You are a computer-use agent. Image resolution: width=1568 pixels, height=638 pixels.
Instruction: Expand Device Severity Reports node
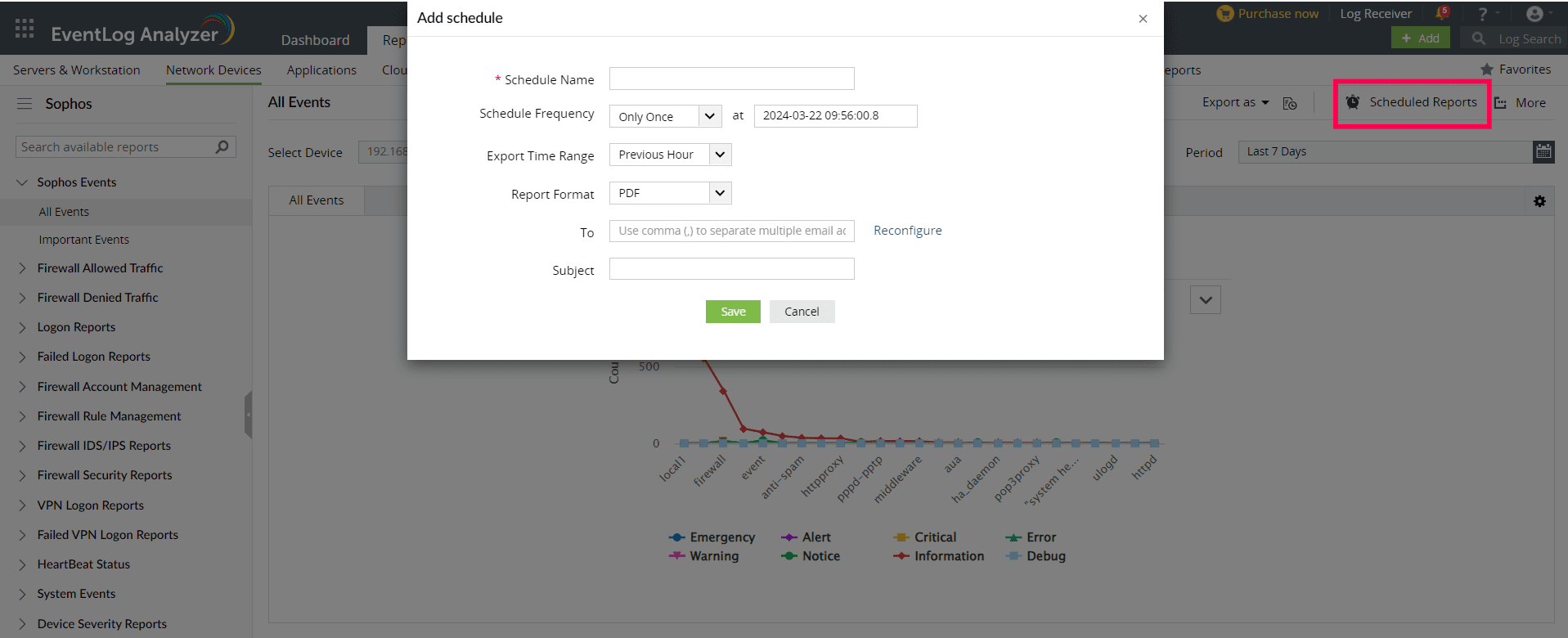click(22, 624)
